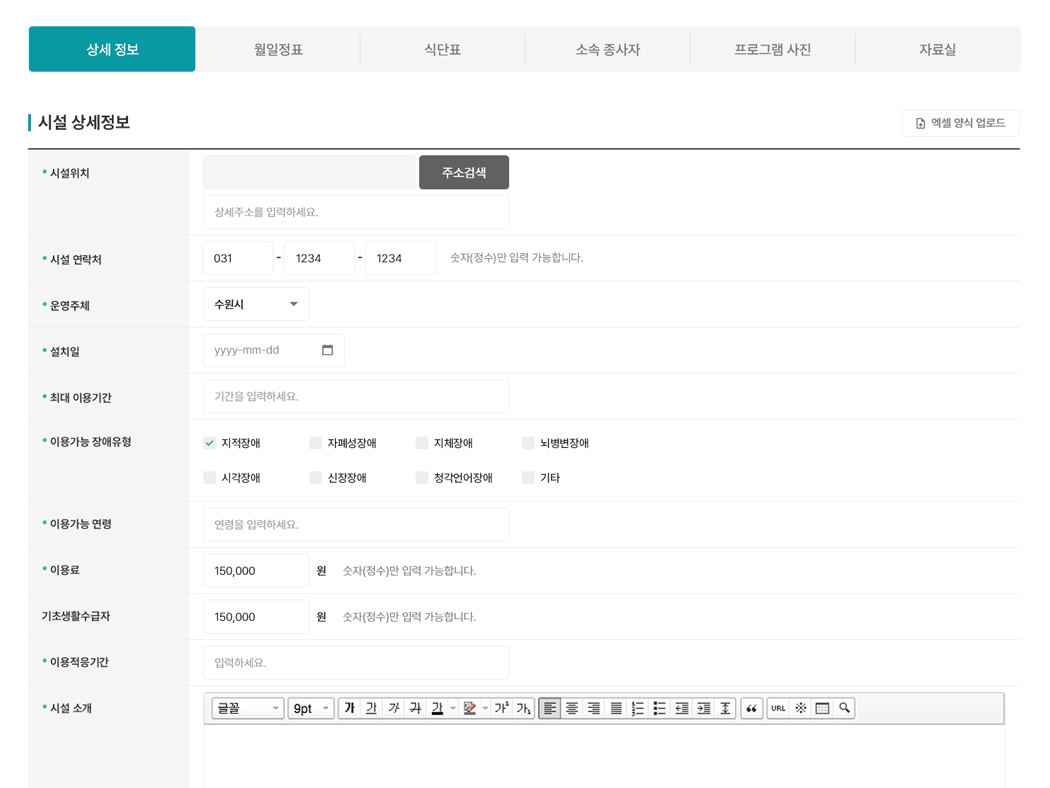Align text right in the editor
This screenshot has height=788, width=1050.
pyautogui.click(x=594, y=708)
